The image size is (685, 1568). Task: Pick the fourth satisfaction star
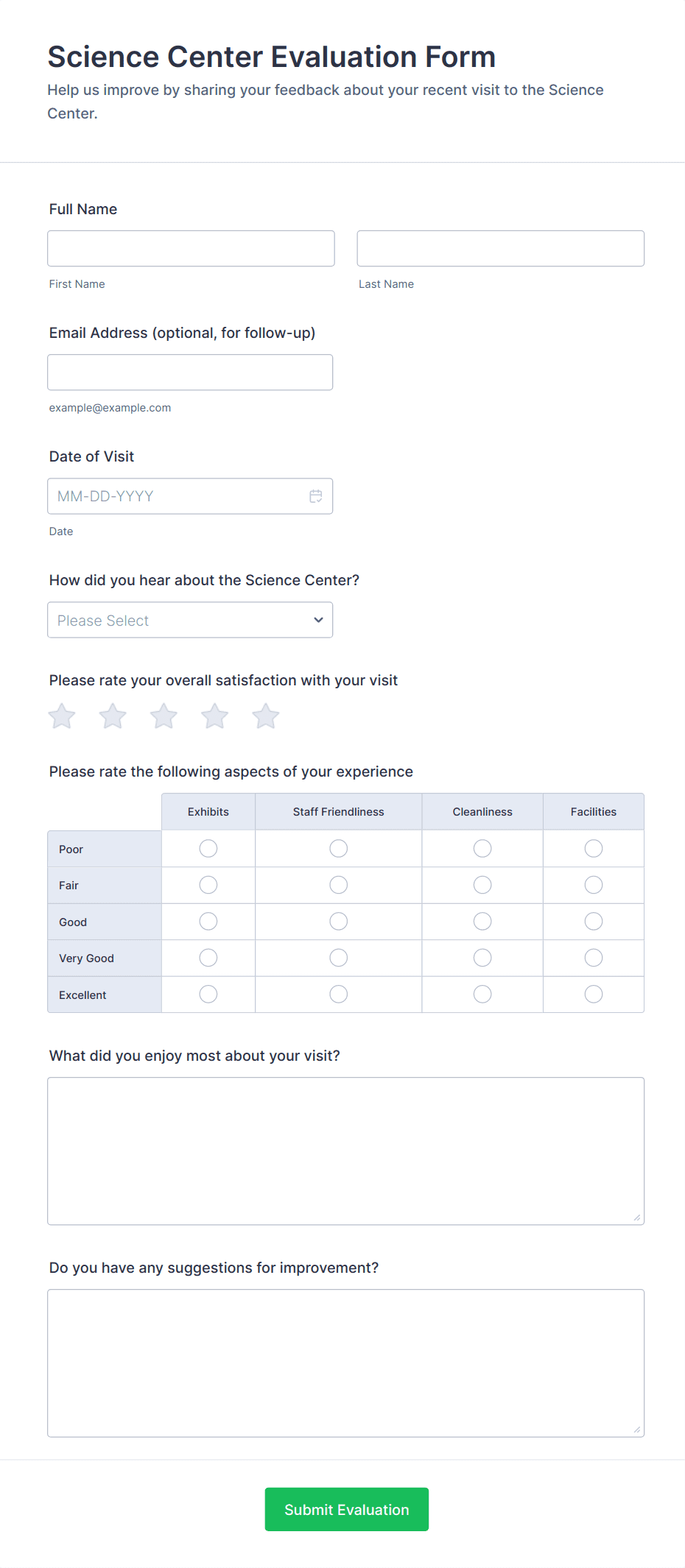point(215,716)
